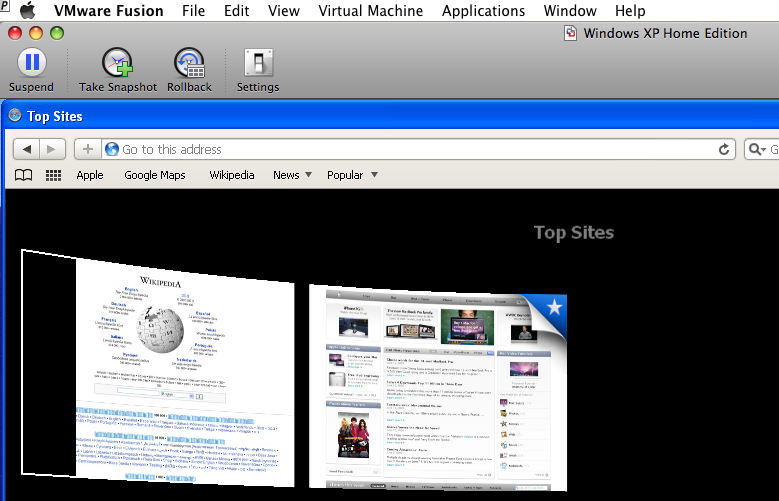The image size is (779, 501).
Task: Open the Apple menu
Action: [x=28, y=10]
